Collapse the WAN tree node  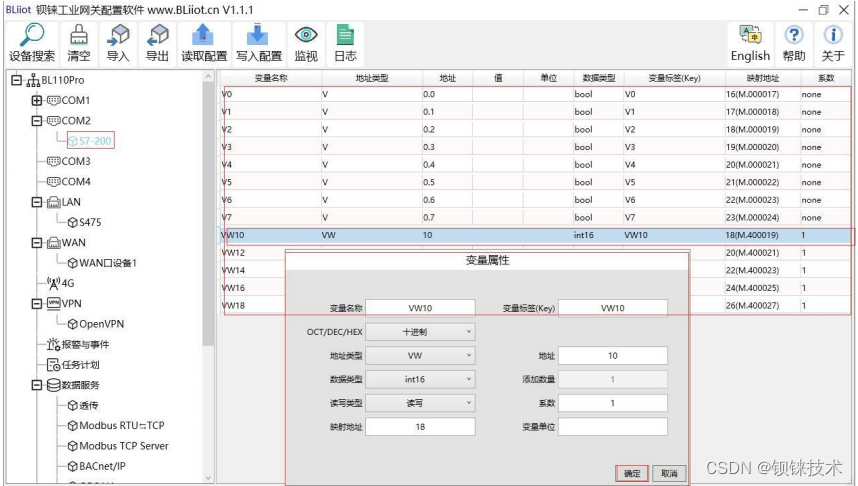click(37, 242)
